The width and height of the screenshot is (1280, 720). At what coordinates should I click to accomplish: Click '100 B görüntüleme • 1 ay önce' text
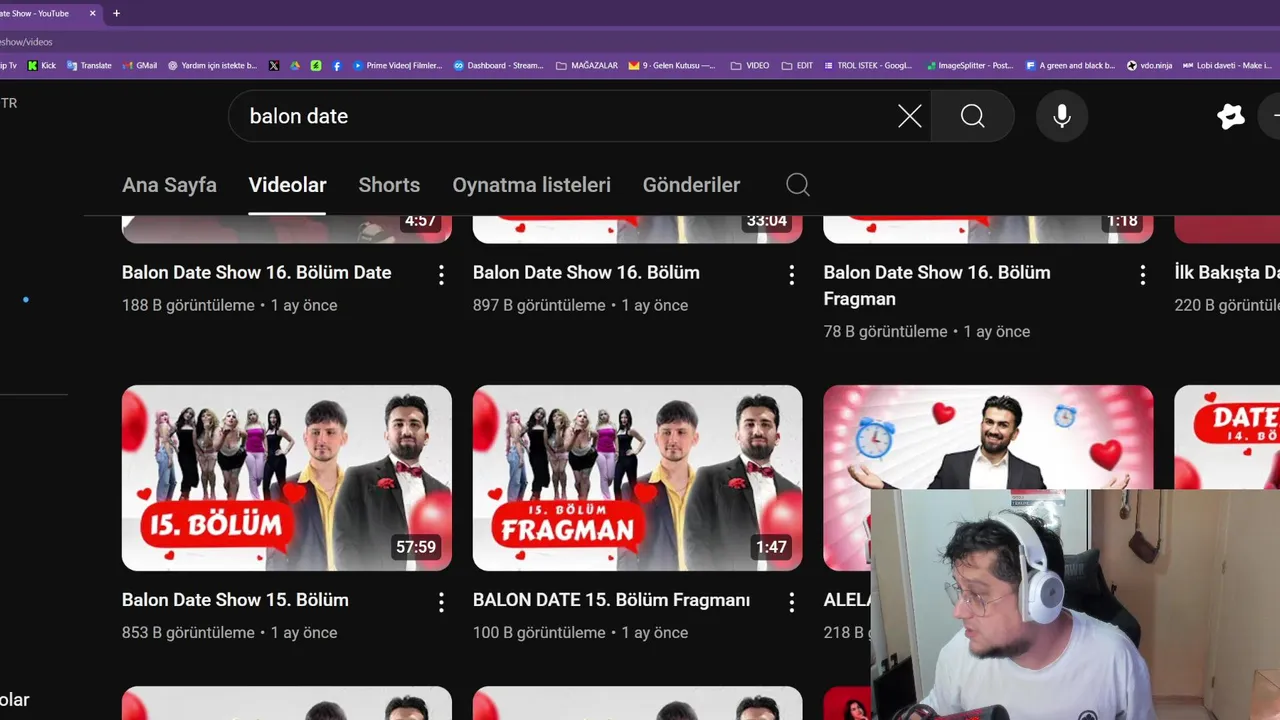tap(580, 632)
